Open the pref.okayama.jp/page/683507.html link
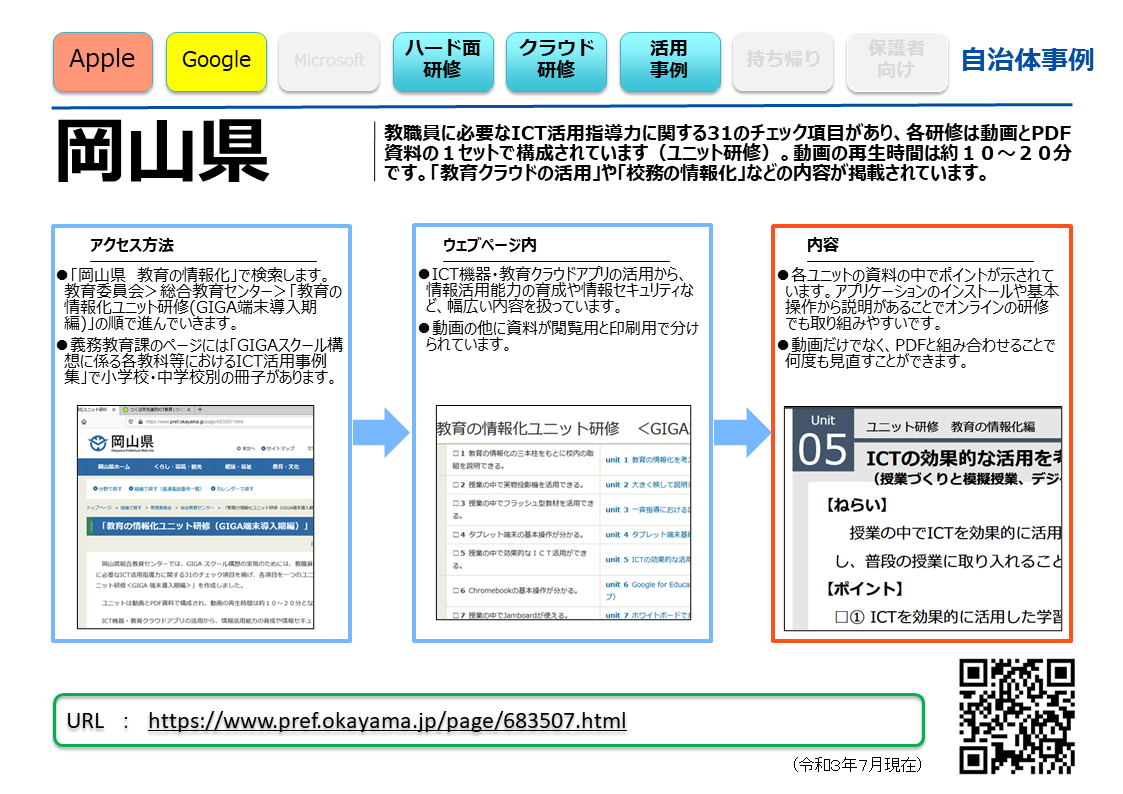 click(387, 720)
